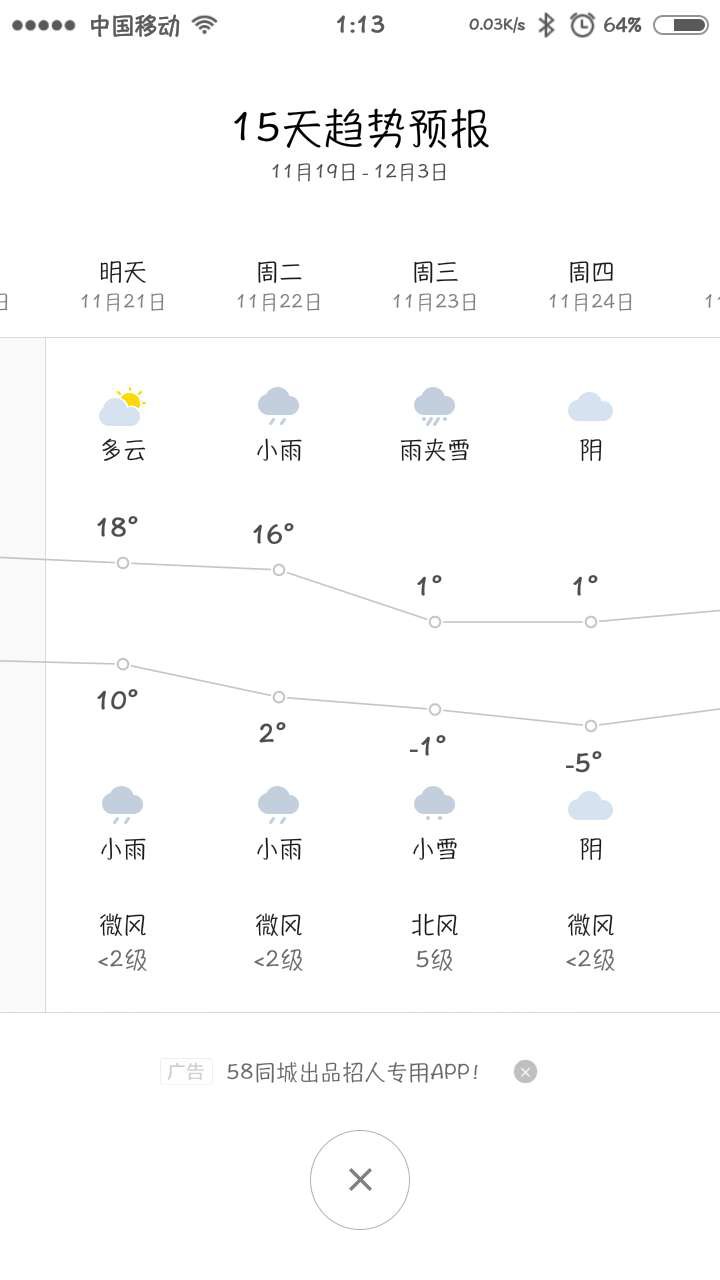Tap the -5° low temperature point on Thursday

[591, 726]
